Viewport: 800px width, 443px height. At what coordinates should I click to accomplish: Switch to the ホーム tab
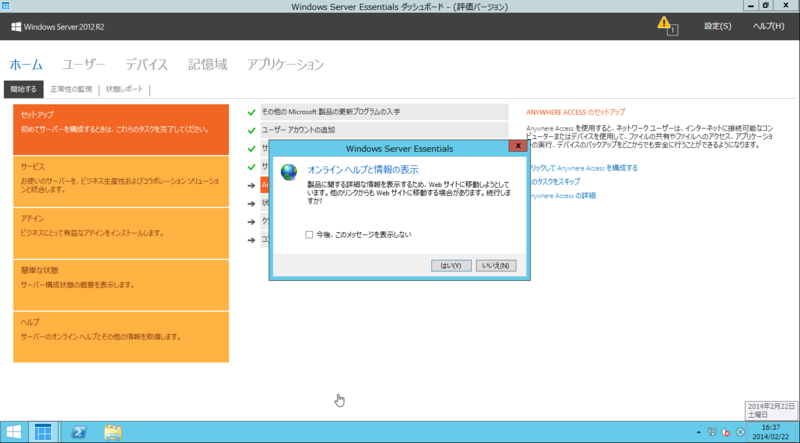coord(26,65)
